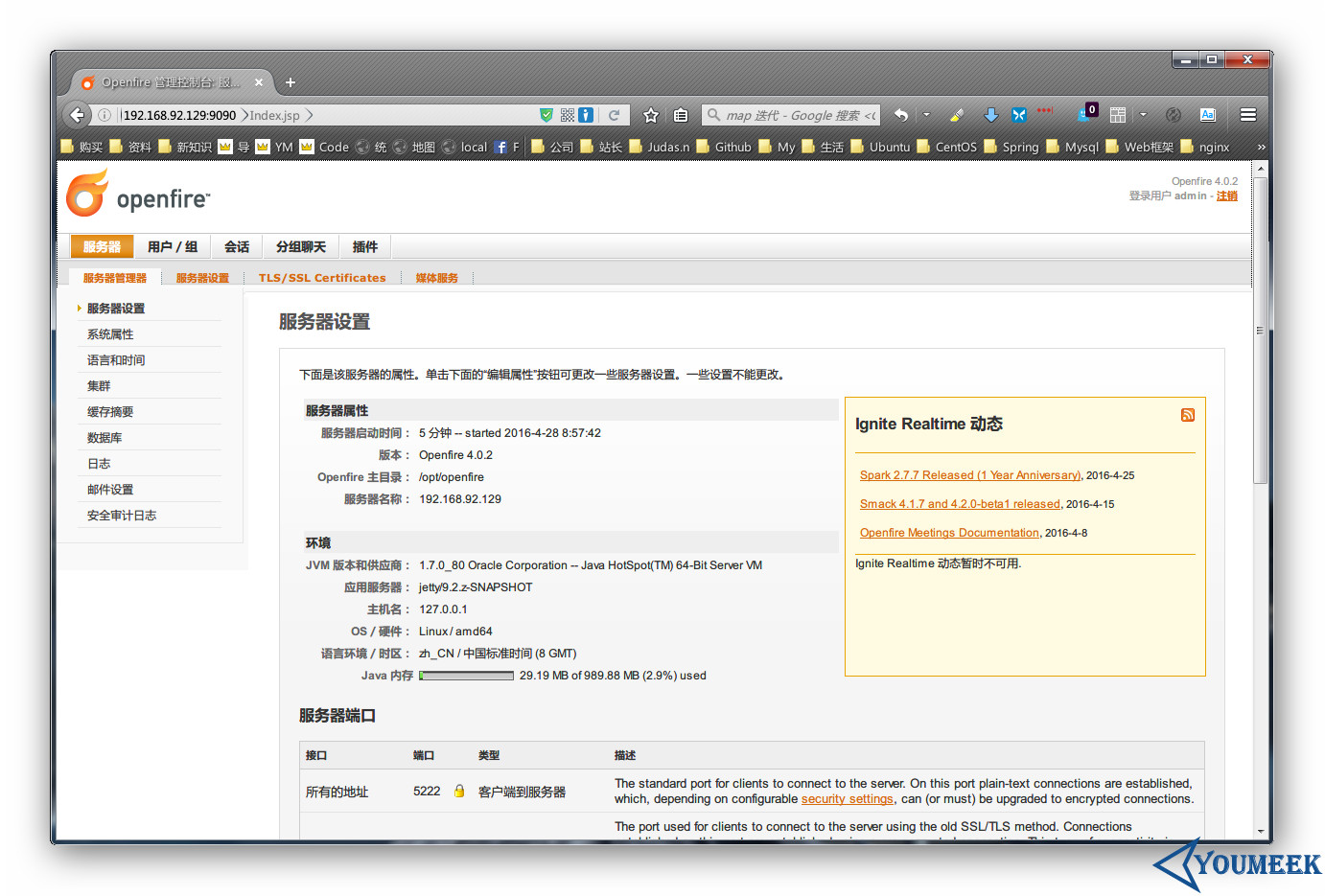Click the browser back arrow button

click(x=78, y=115)
